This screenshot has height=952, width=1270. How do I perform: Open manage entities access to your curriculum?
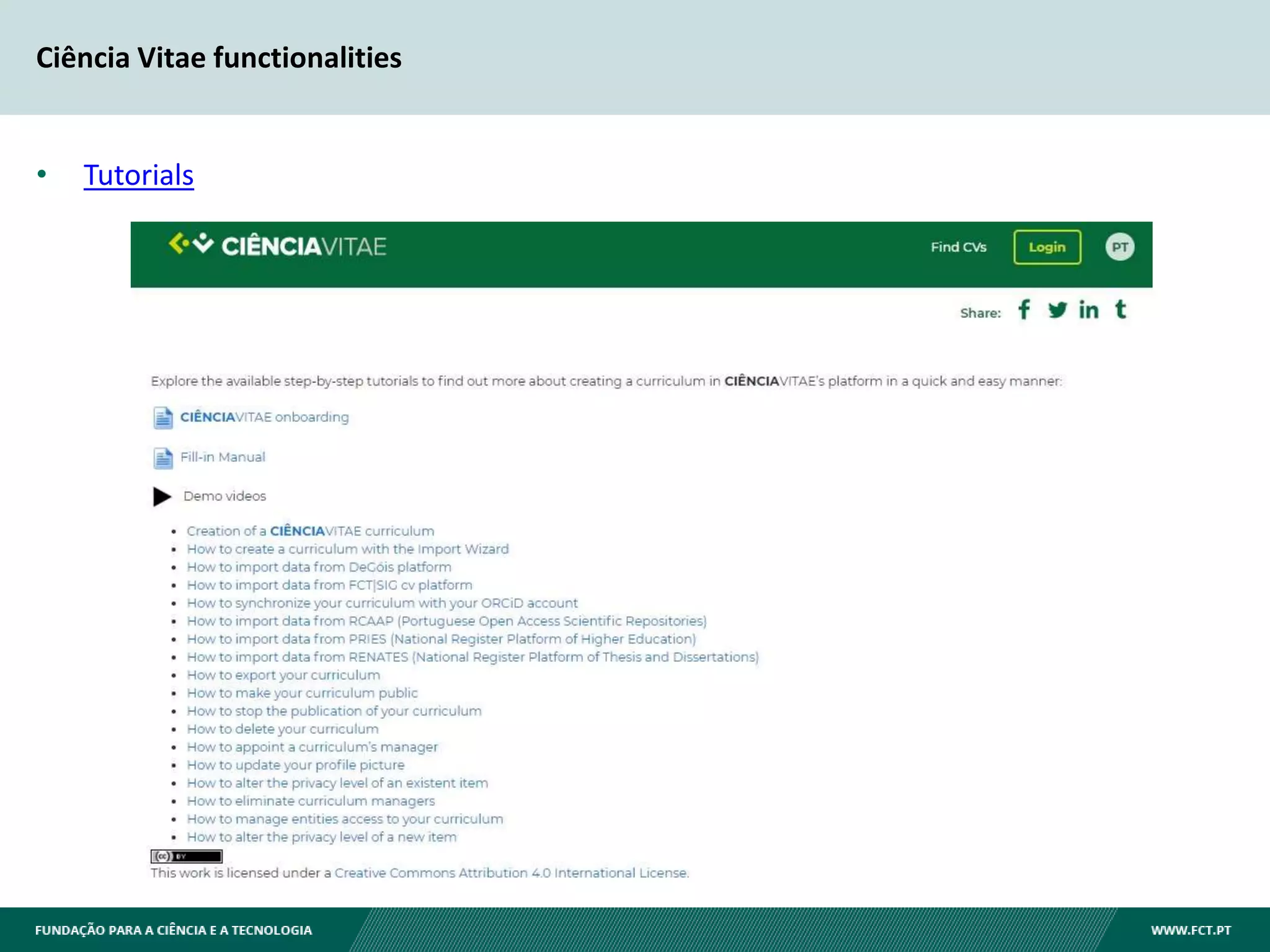(x=345, y=819)
